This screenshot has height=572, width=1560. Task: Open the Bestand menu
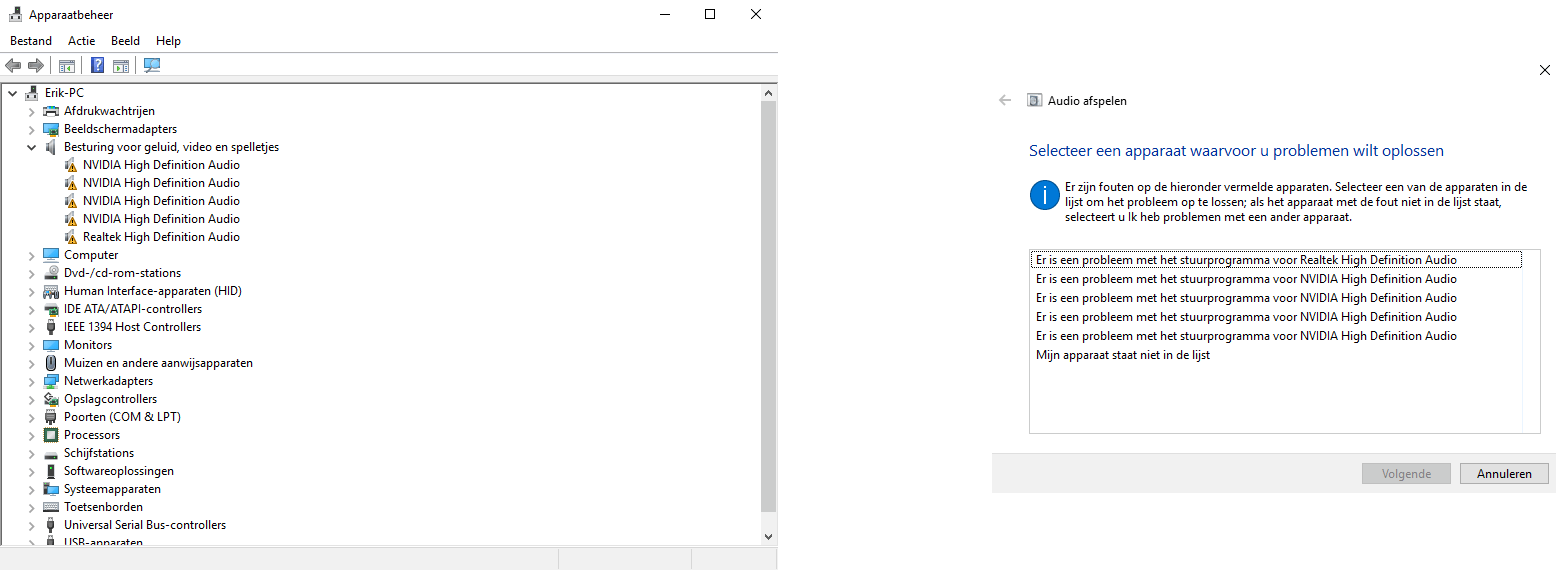(x=31, y=41)
